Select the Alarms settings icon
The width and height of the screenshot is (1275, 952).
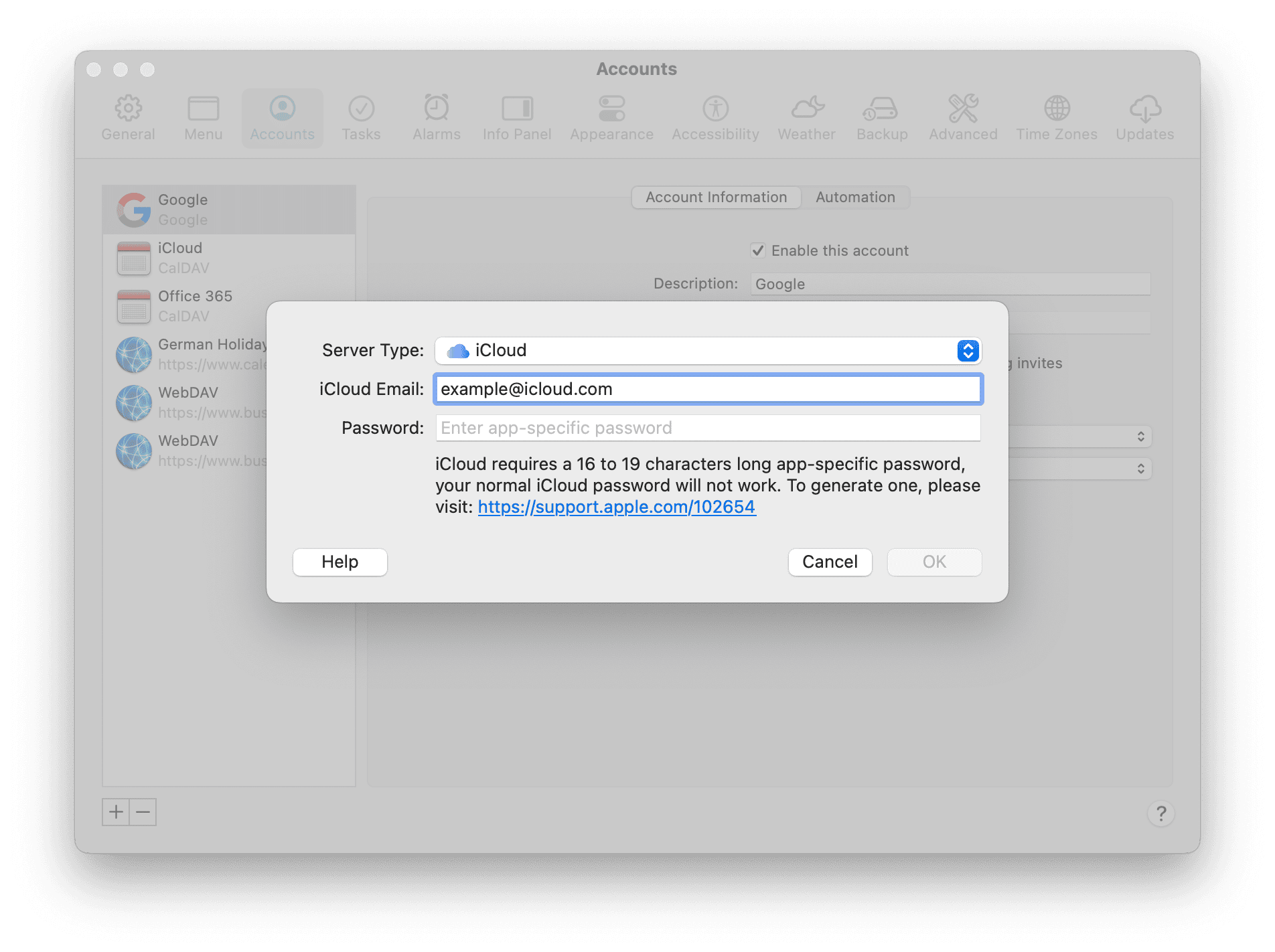click(x=436, y=117)
